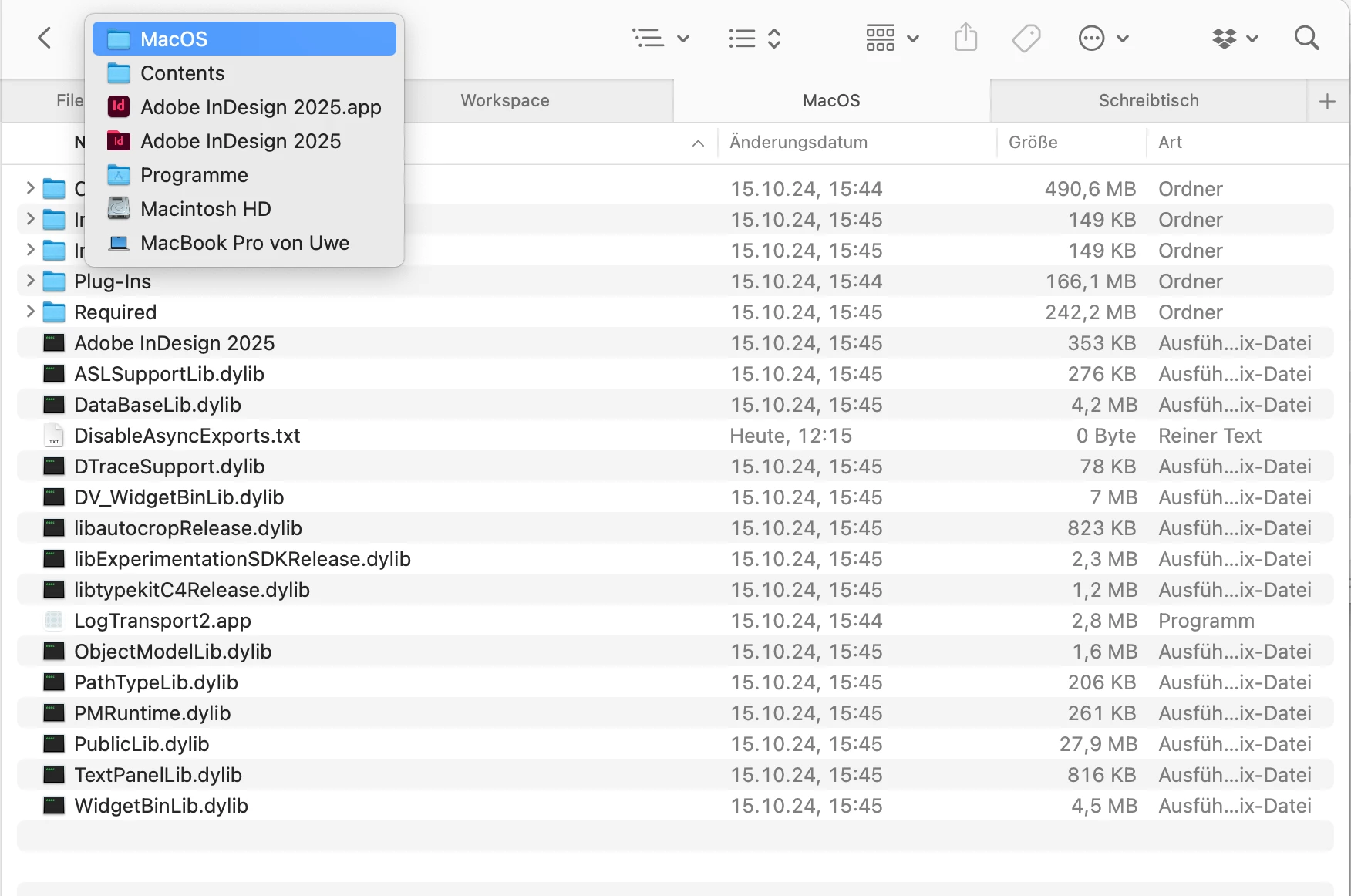The width and height of the screenshot is (1351, 896).
Task: Expand the Required folder
Action: [x=30, y=312]
